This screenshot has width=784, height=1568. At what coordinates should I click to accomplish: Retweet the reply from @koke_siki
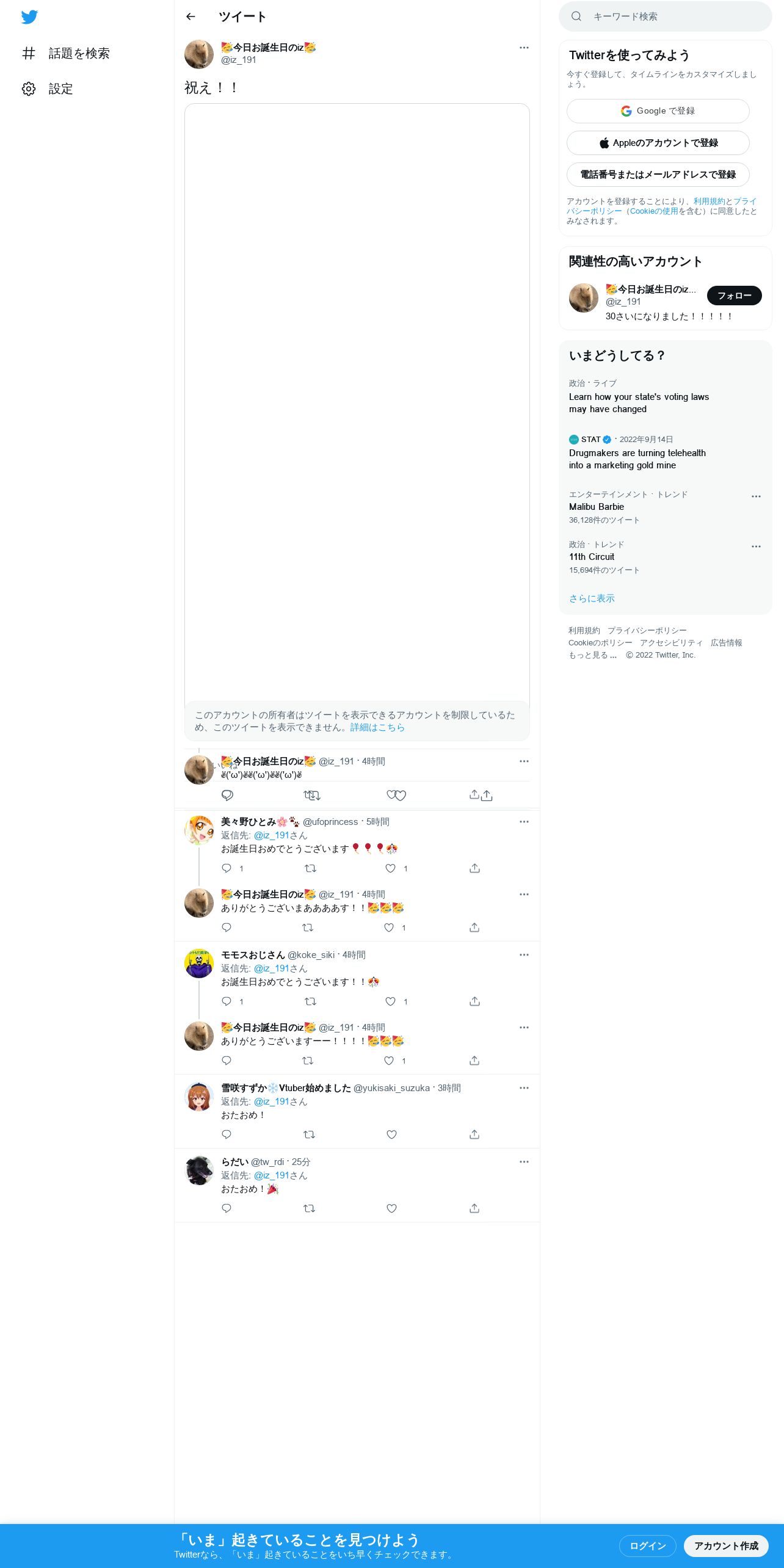click(310, 1001)
